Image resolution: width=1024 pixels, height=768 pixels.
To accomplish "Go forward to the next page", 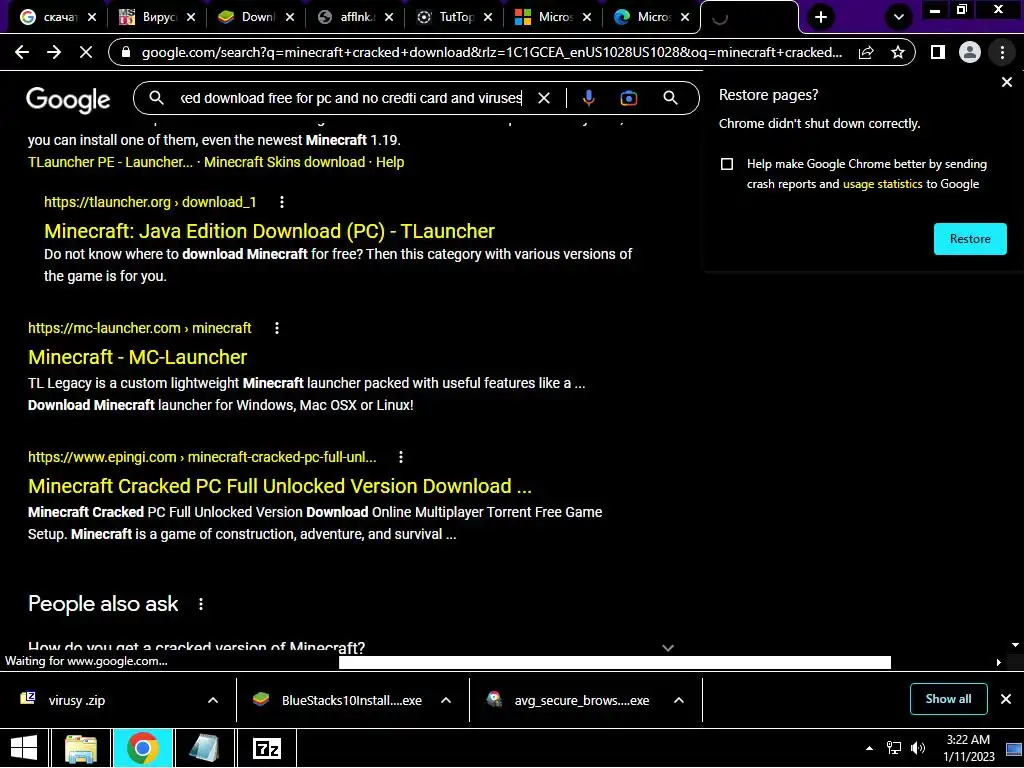I will click(54, 52).
